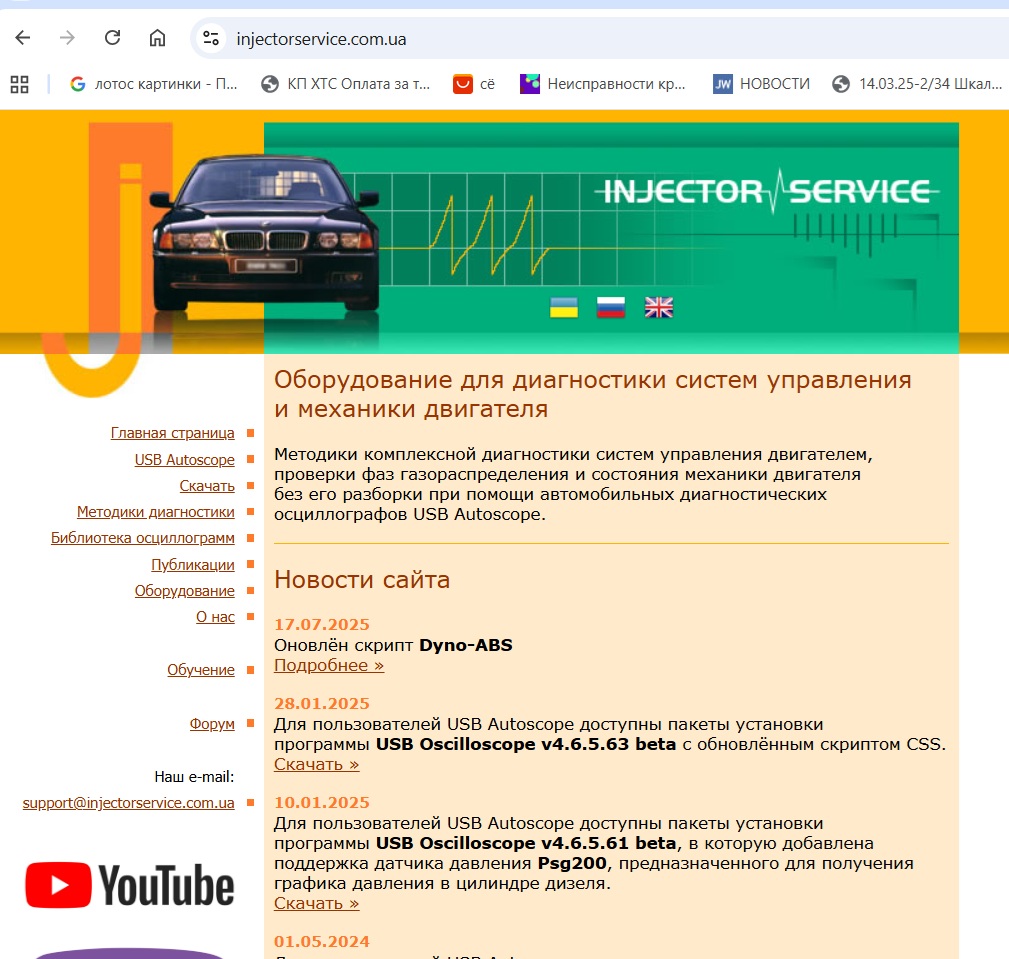Image resolution: width=1009 pixels, height=959 pixels.
Task: Select the British flag for English
Action: (659, 307)
